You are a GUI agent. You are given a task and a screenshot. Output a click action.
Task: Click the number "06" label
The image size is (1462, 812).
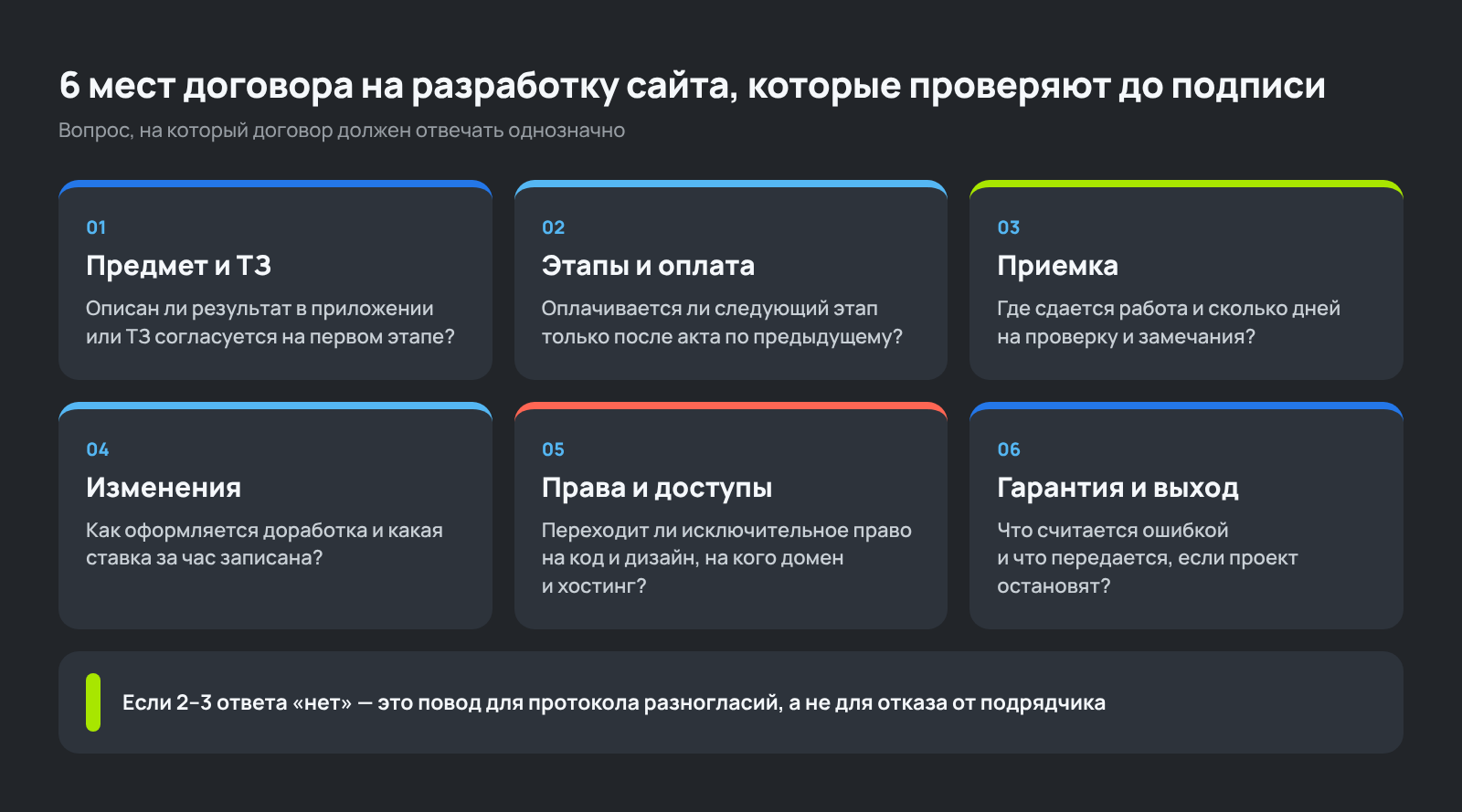click(1009, 449)
